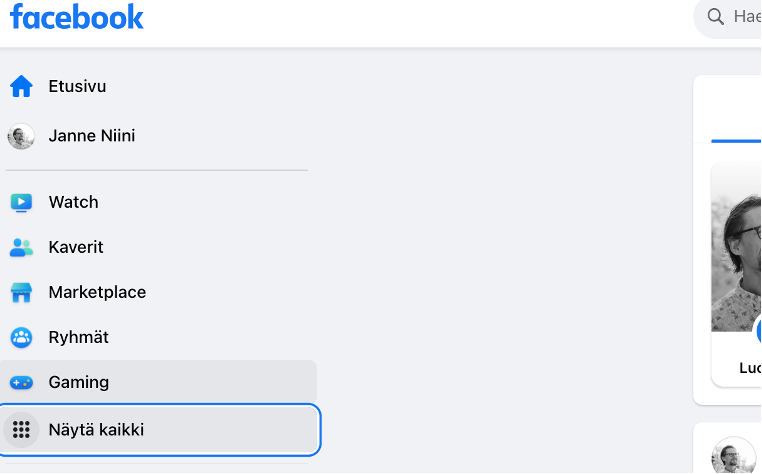Choose the Ryhmät text label
762x474 pixels.
(79, 338)
